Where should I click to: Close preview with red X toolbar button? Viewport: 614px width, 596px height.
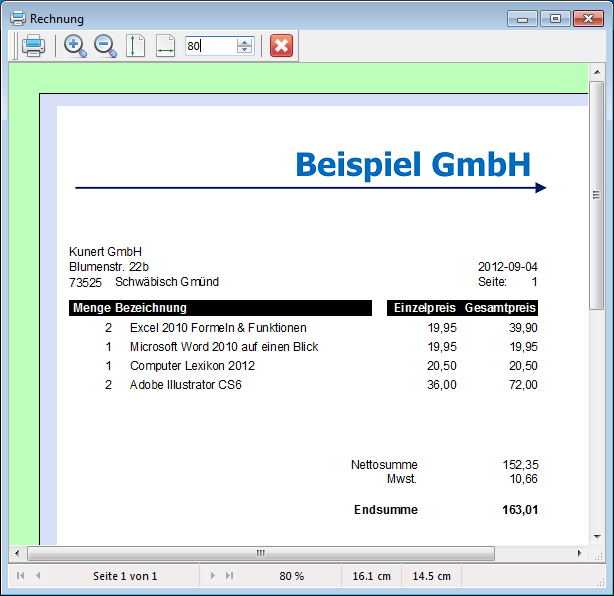[281, 46]
